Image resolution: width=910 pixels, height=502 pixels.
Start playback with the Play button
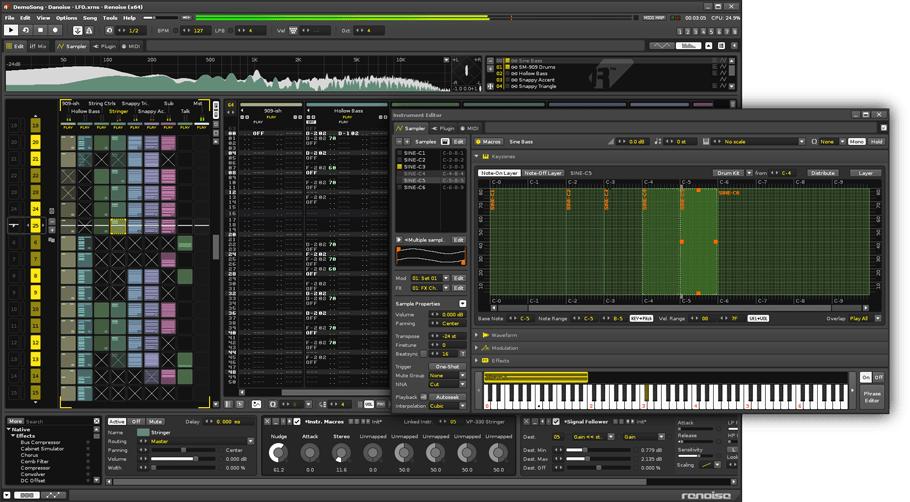(x=10, y=30)
